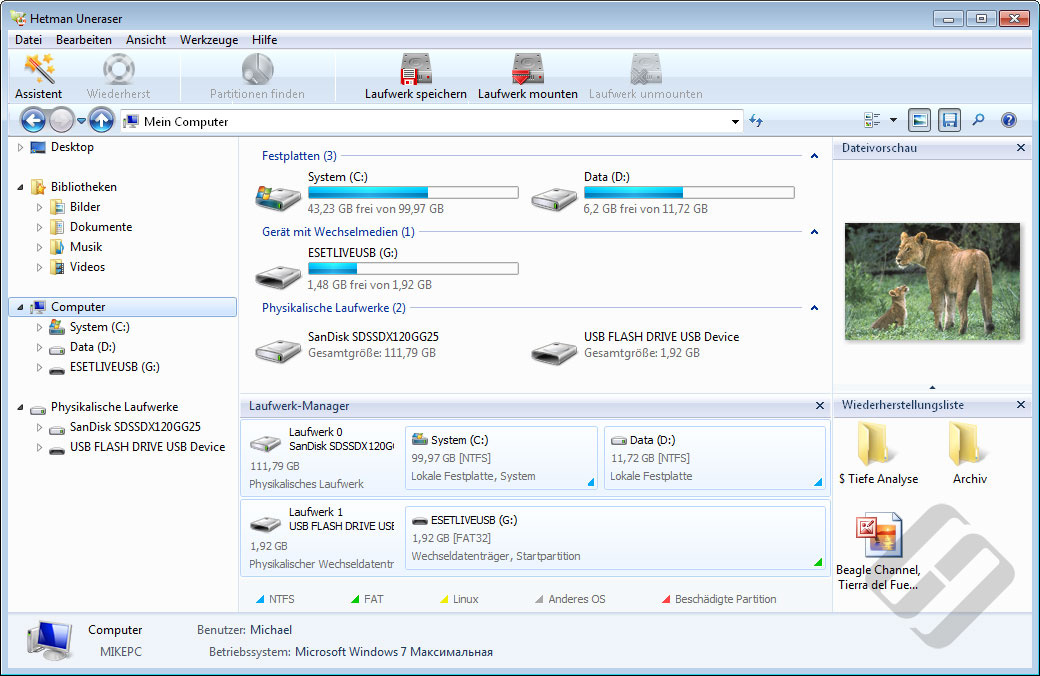Click the refresh arrows icon

tap(756, 121)
